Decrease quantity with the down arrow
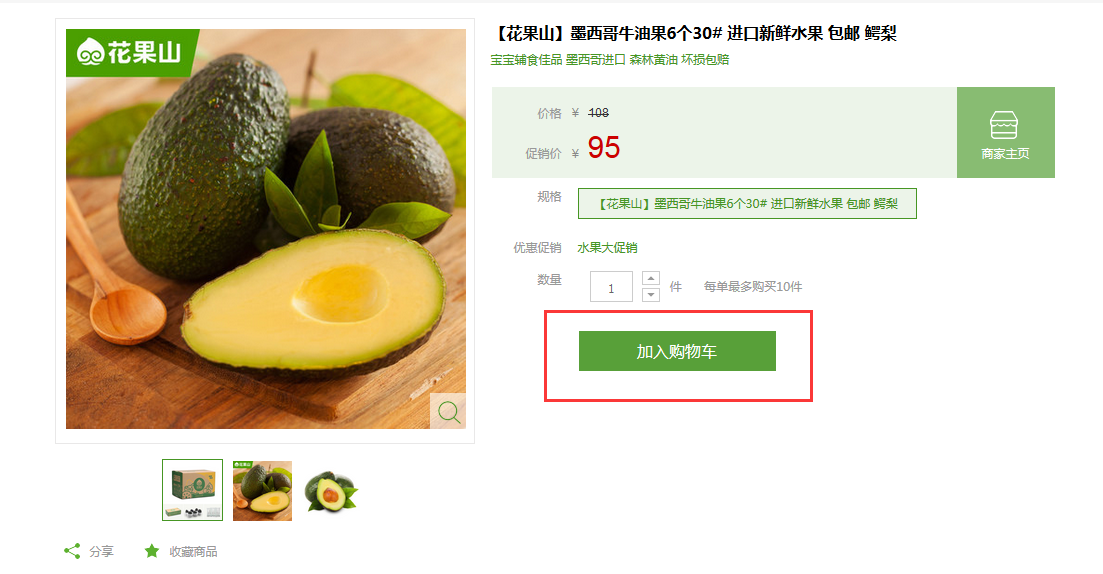 [651, 294]
